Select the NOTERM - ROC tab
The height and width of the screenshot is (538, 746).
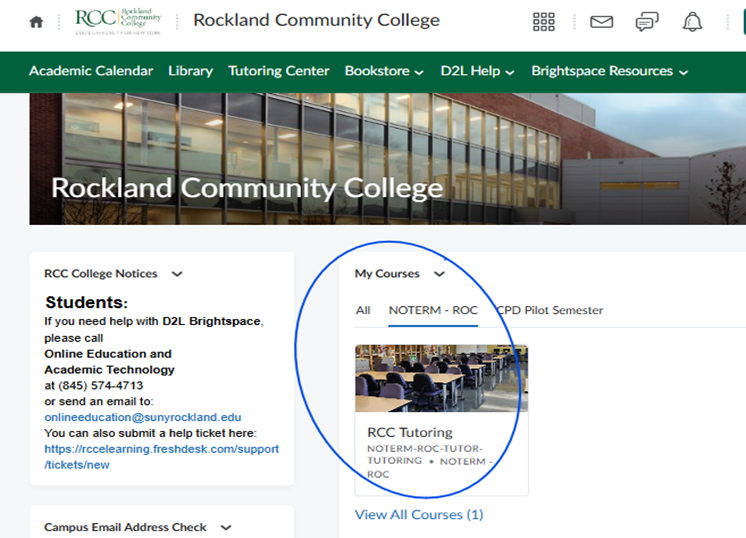click(433, 311)
